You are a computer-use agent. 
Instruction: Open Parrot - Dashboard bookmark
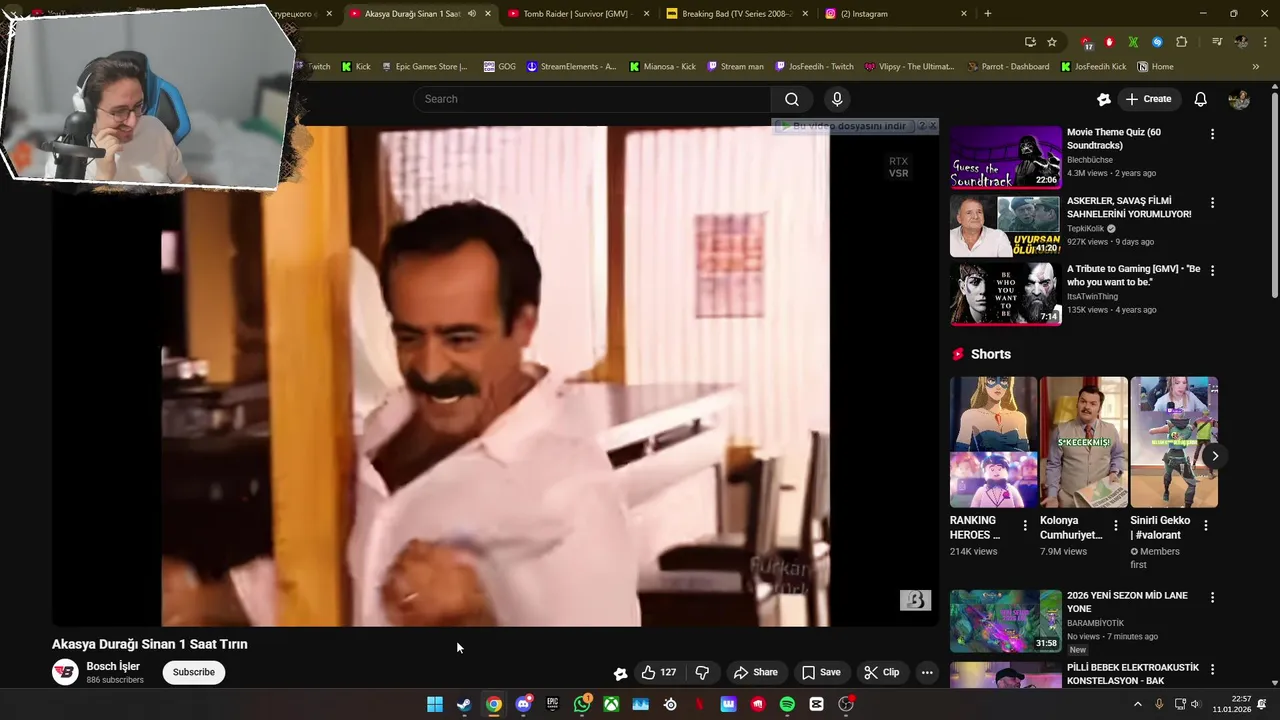coord(1008,67)
